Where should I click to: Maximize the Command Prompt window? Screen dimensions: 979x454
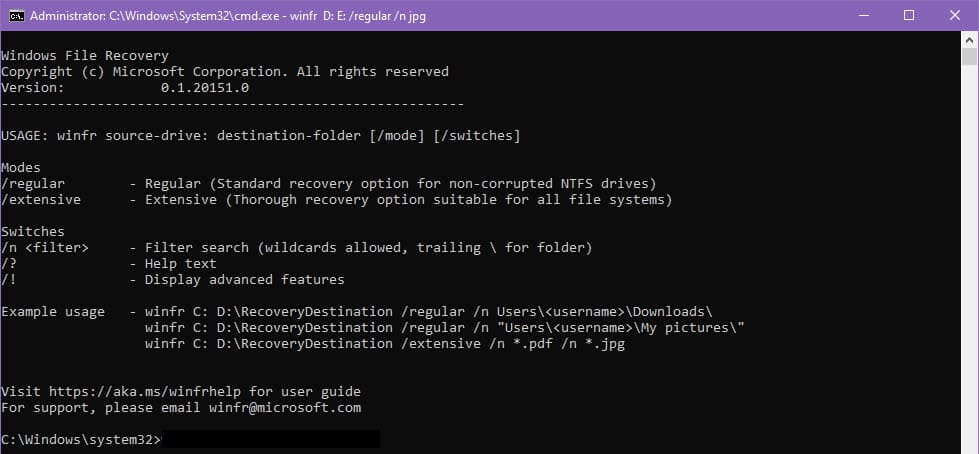pos(909,16)
